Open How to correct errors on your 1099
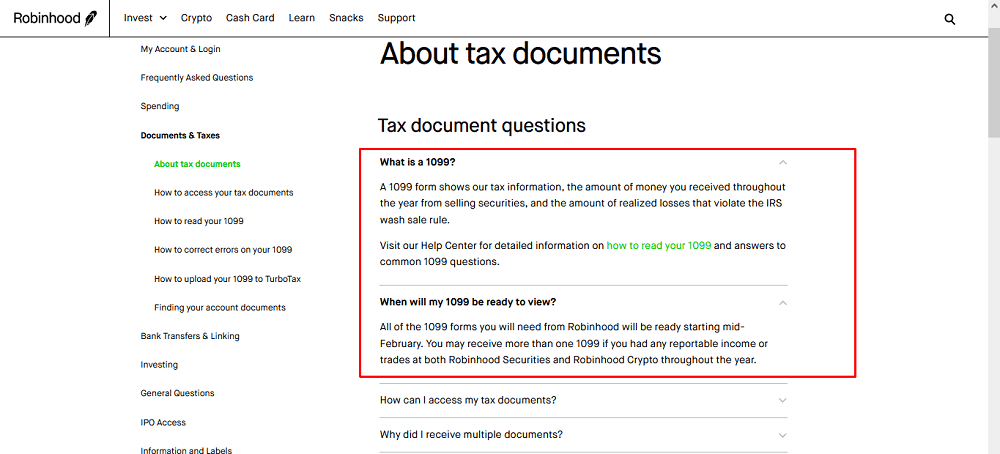The height and width of the screenshot is (454, 1000). 223,250
